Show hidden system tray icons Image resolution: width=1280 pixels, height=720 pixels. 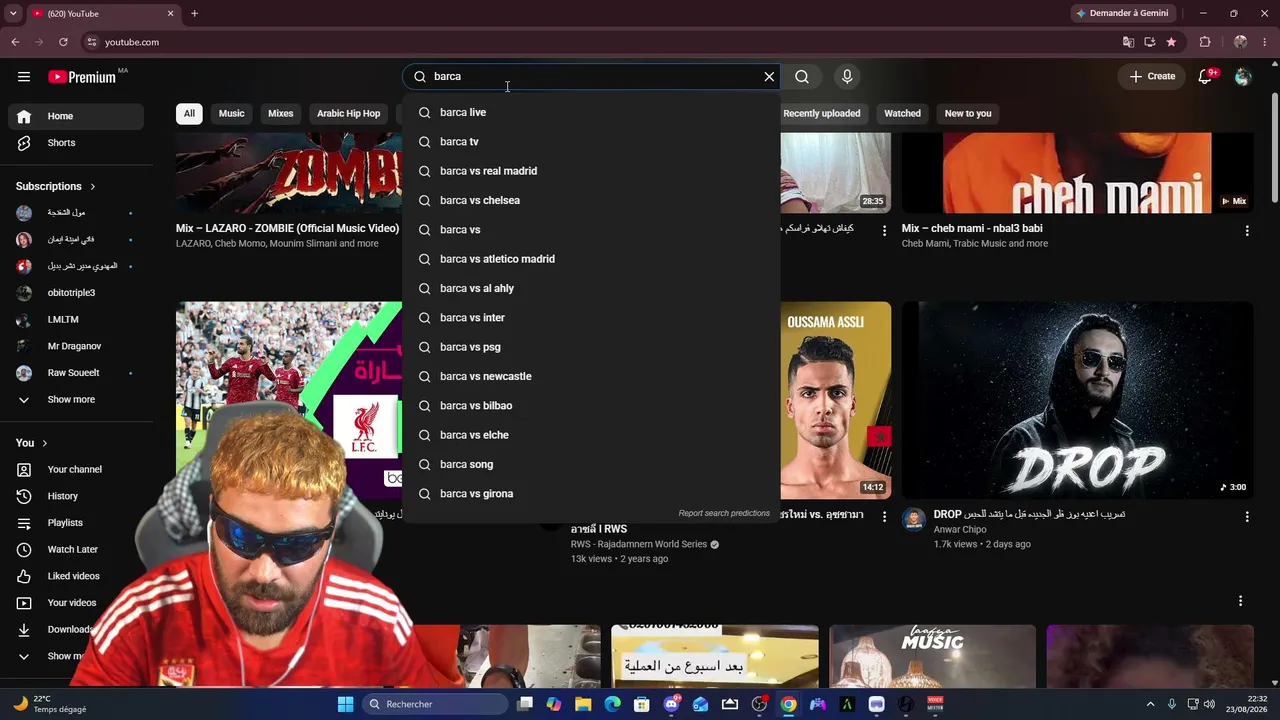(x=1150, y=704)
